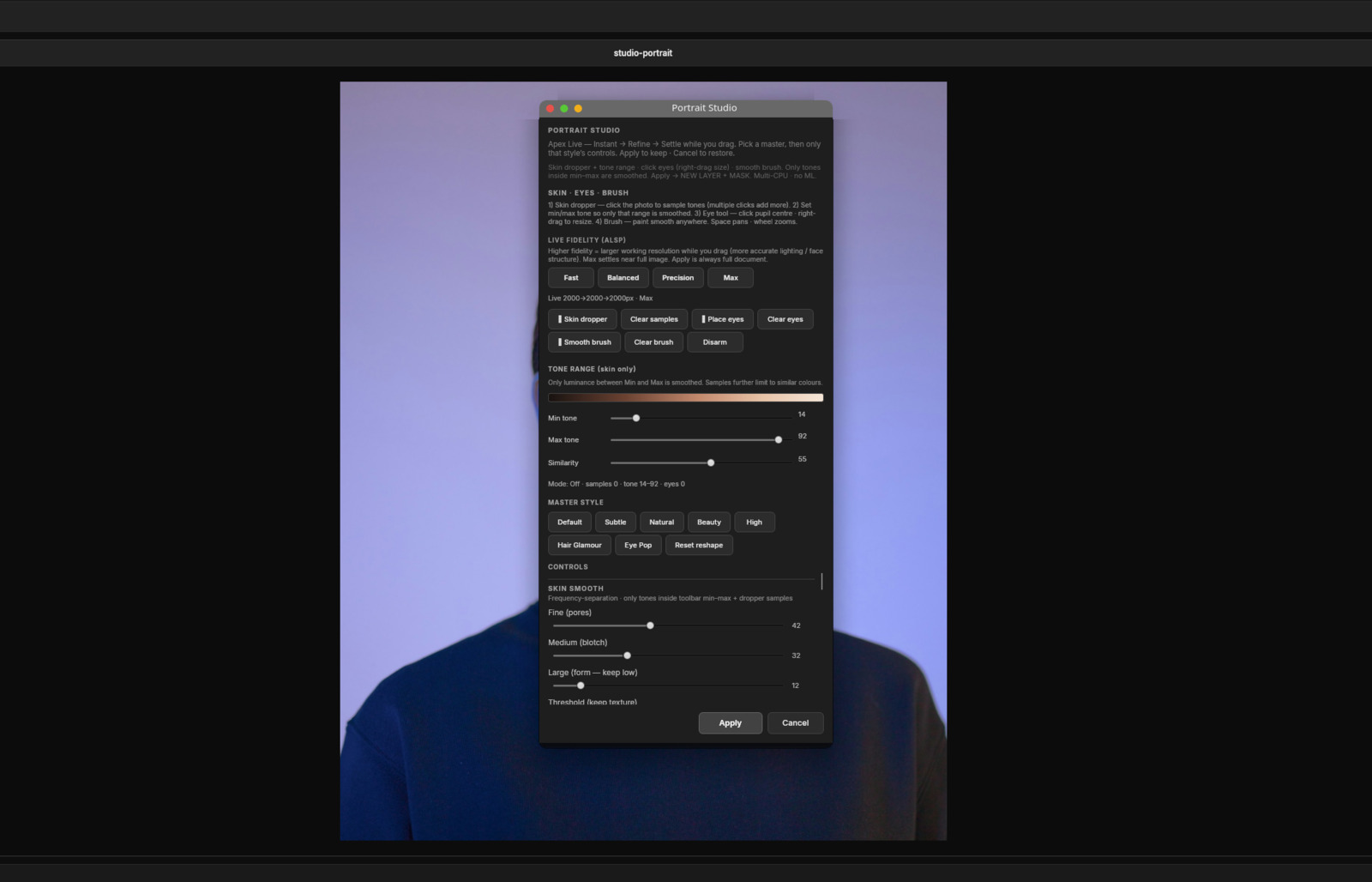Click the Reset reshape button
The image size is (1372, 882).
(698, 546)
